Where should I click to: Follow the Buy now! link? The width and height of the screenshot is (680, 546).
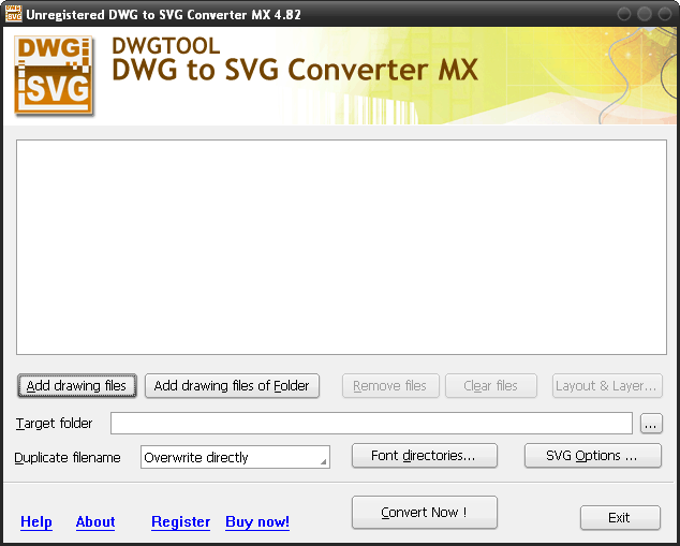pyautogui.click(x=257, y=522)
